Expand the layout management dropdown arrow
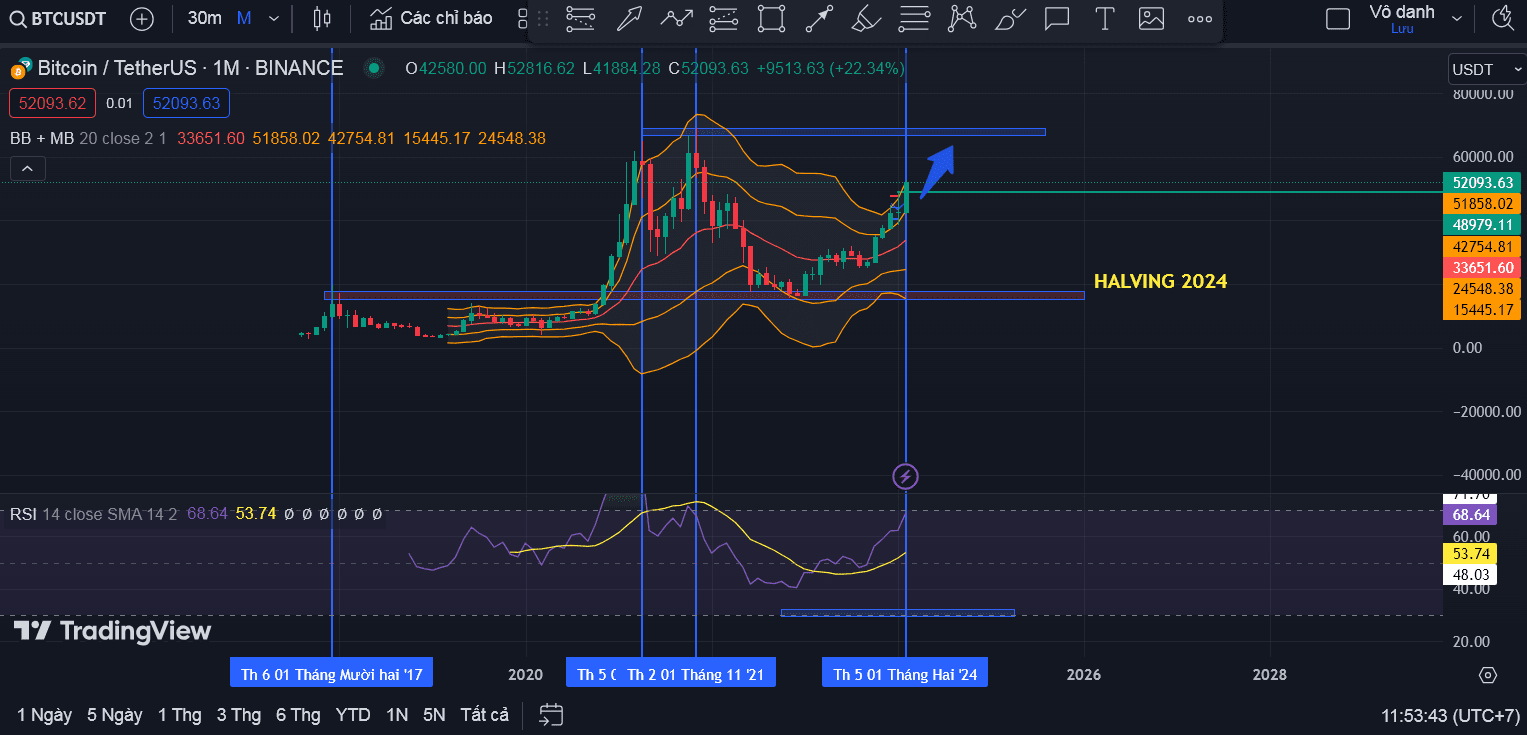Screen dimensions: 1527x735 pos(1457,18)
